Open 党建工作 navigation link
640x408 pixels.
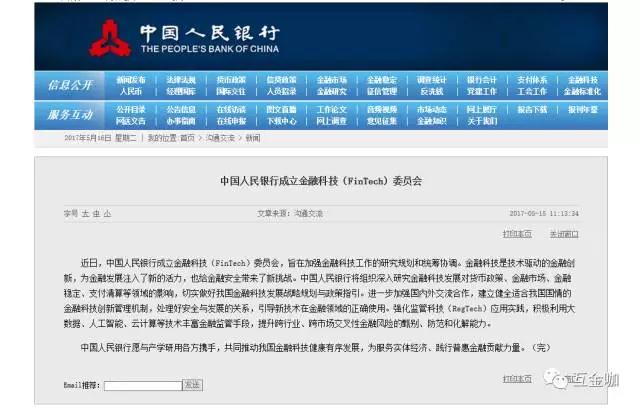click(x=482, y=92)
